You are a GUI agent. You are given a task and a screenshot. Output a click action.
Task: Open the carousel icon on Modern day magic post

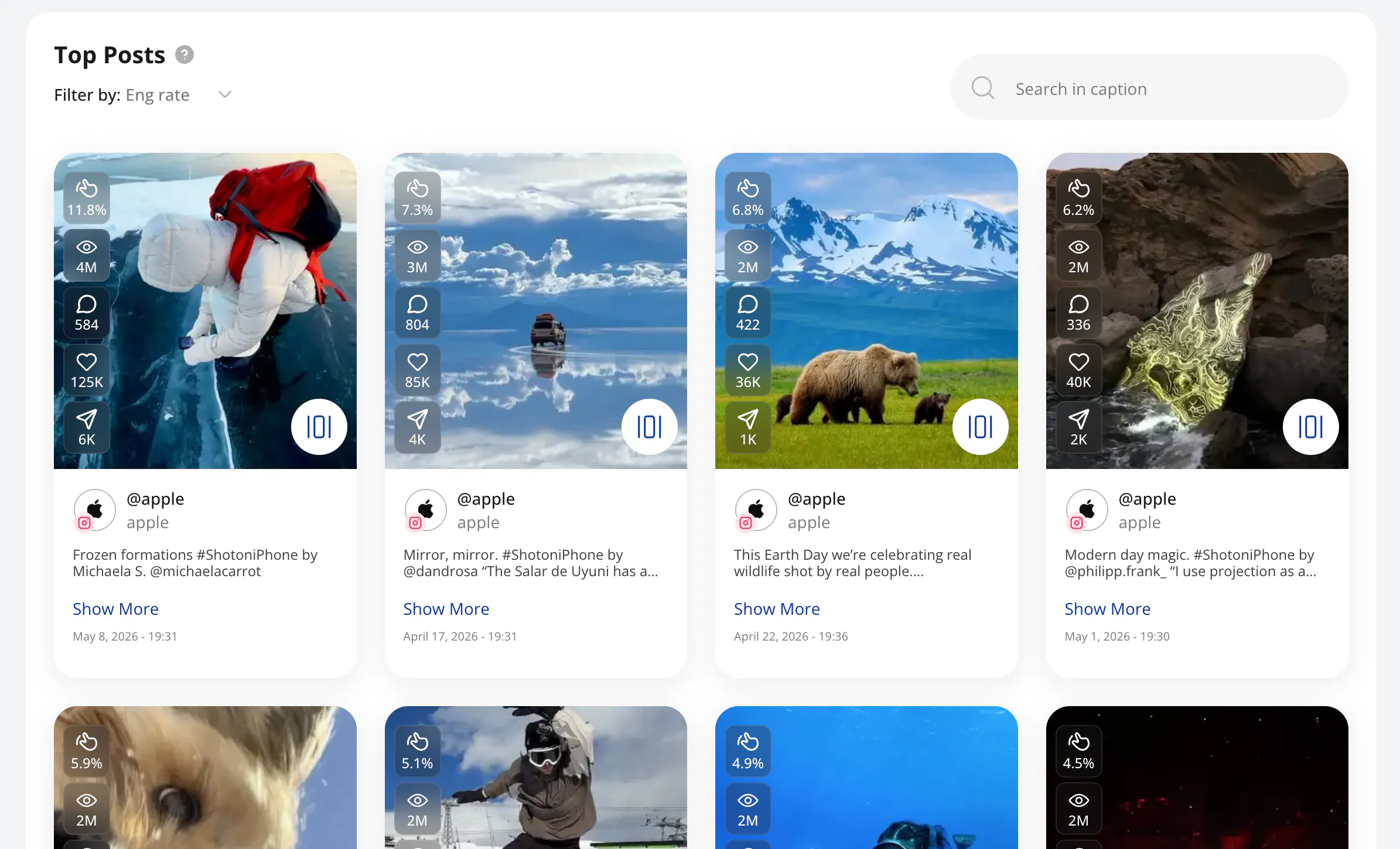1311,427
